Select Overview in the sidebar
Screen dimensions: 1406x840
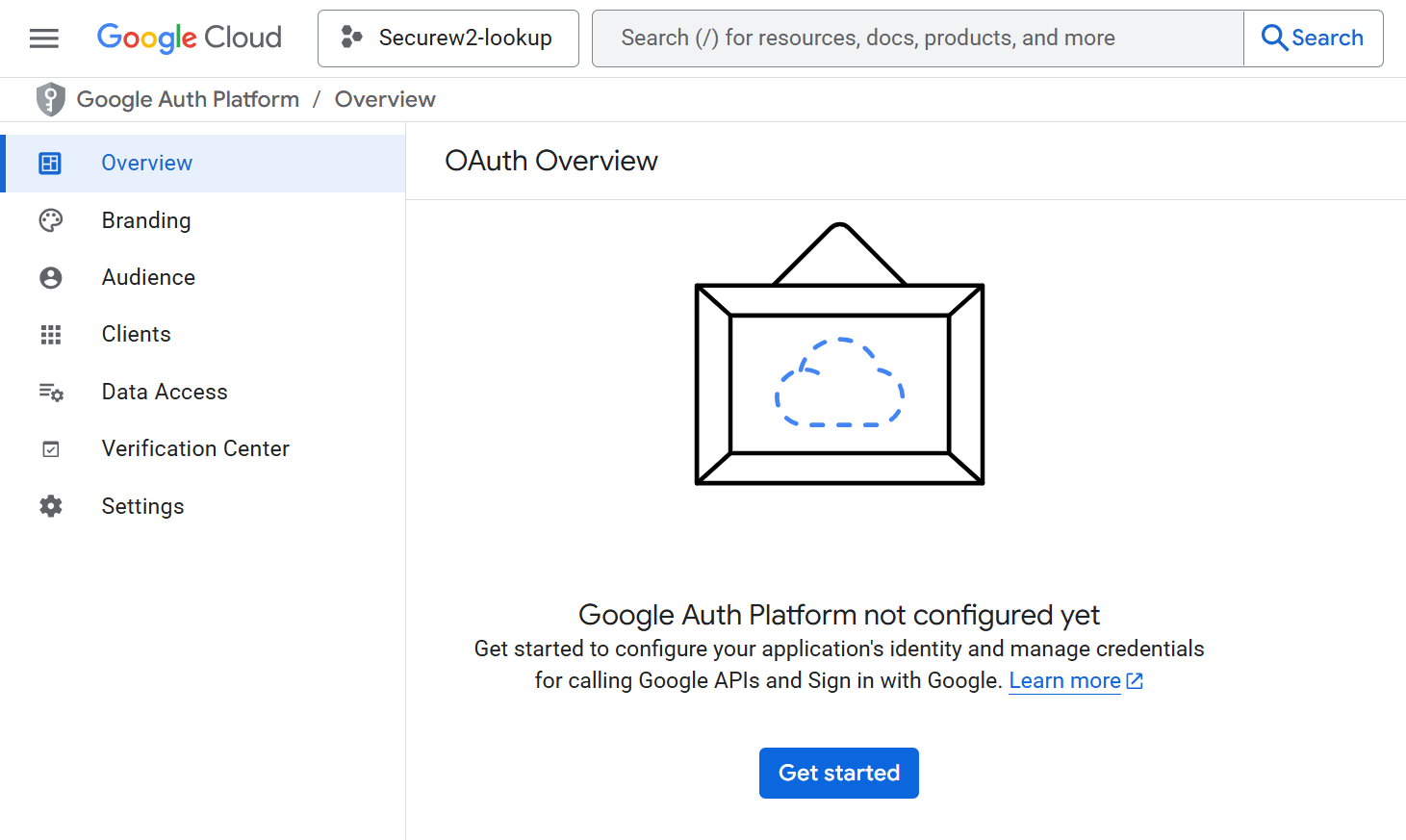pyautogui.click(x=147, y=164)
